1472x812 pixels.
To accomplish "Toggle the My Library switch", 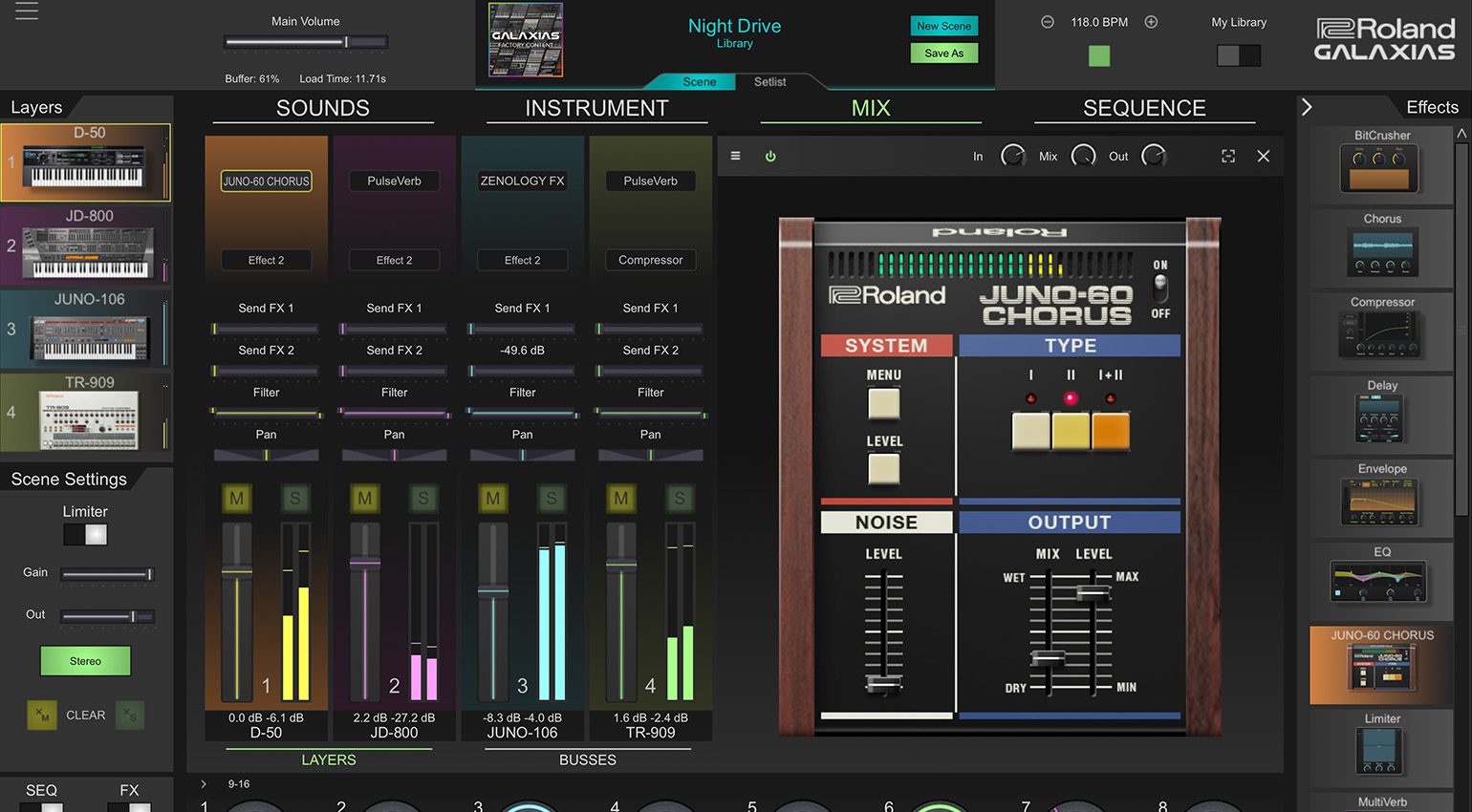I will pyautogui.click(x=1239, y=55).
